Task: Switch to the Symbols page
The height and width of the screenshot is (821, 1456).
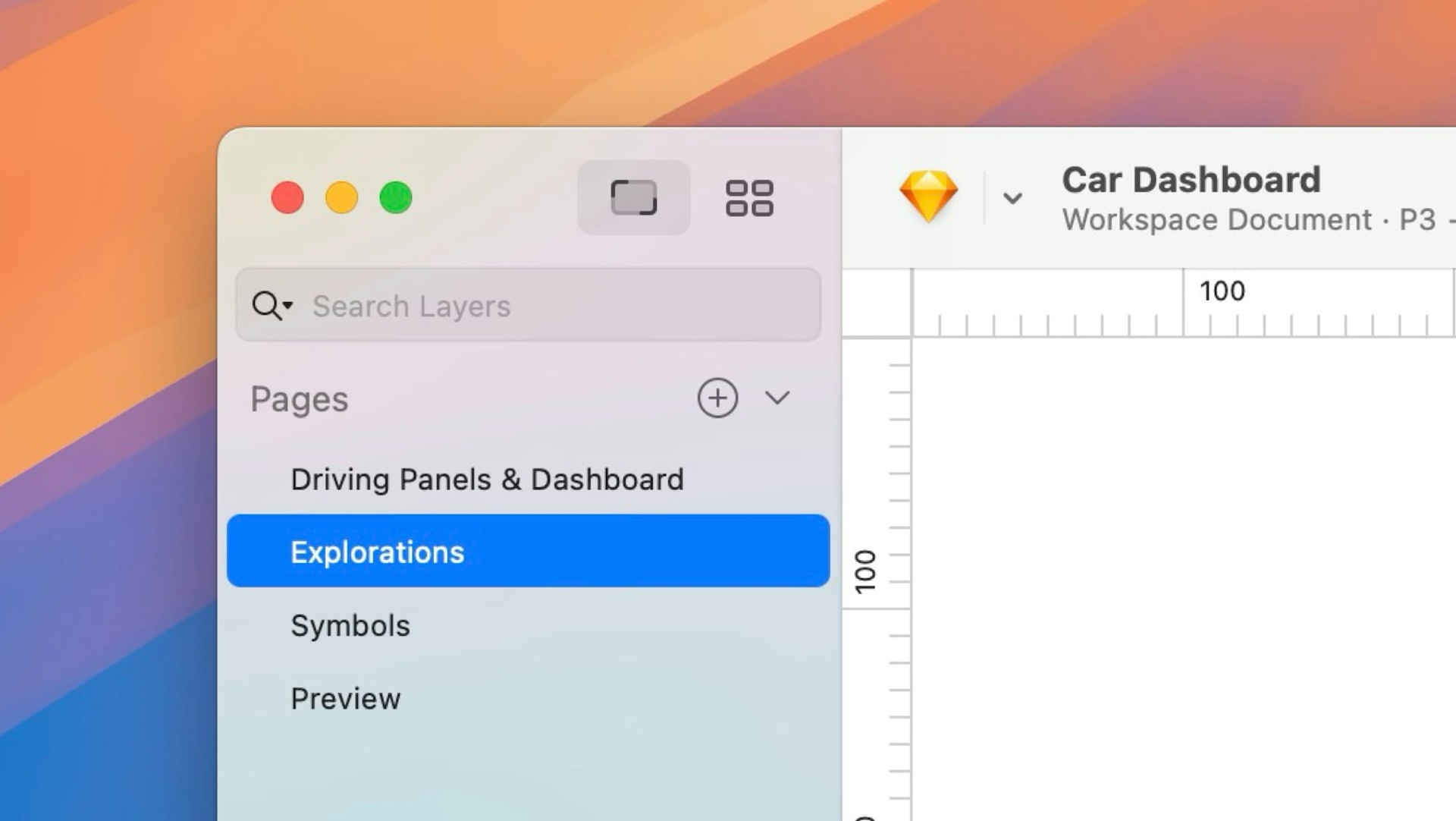Action: pyautogui.click(x=350, y=624)
